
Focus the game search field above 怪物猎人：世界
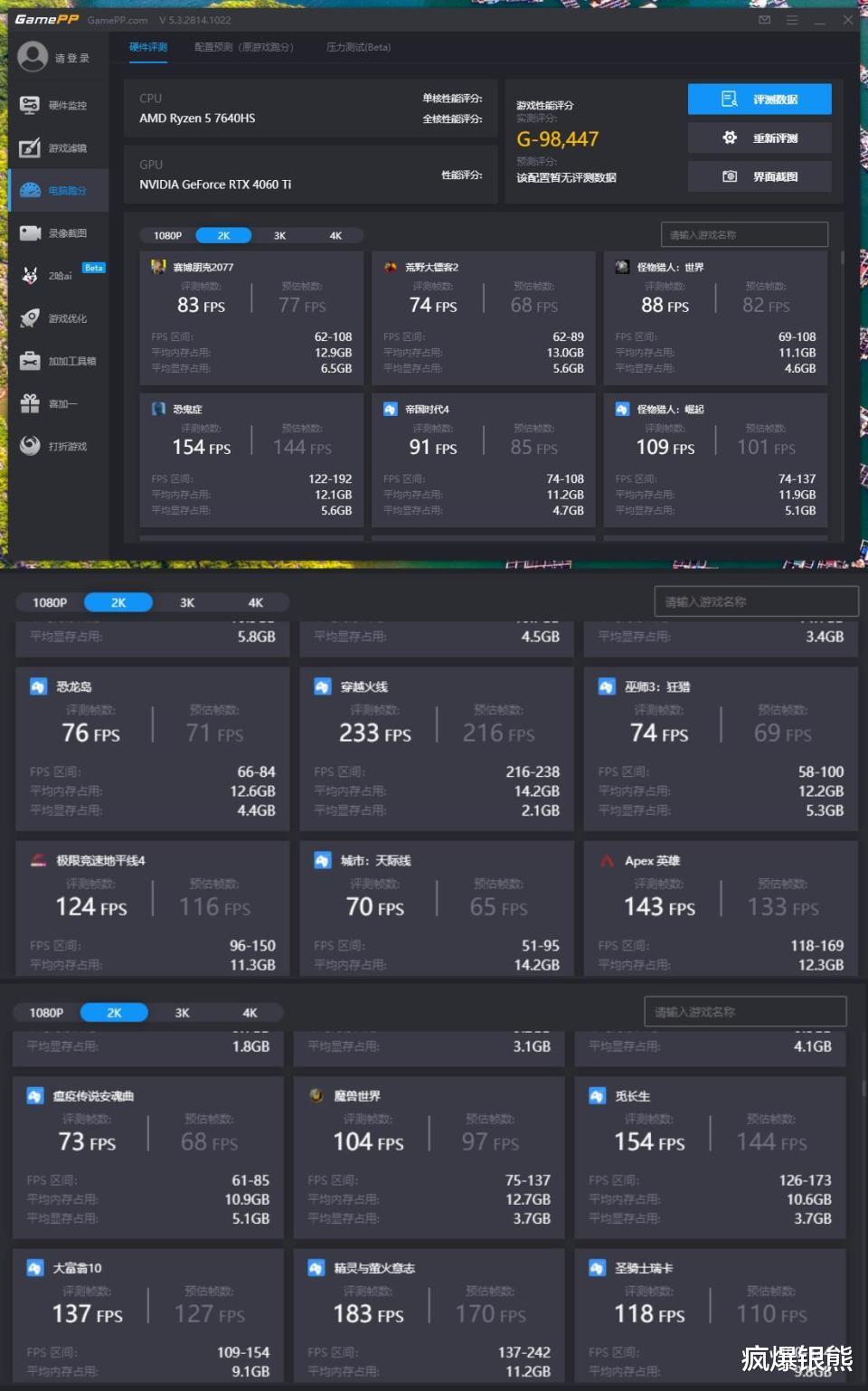pos(744,234)
